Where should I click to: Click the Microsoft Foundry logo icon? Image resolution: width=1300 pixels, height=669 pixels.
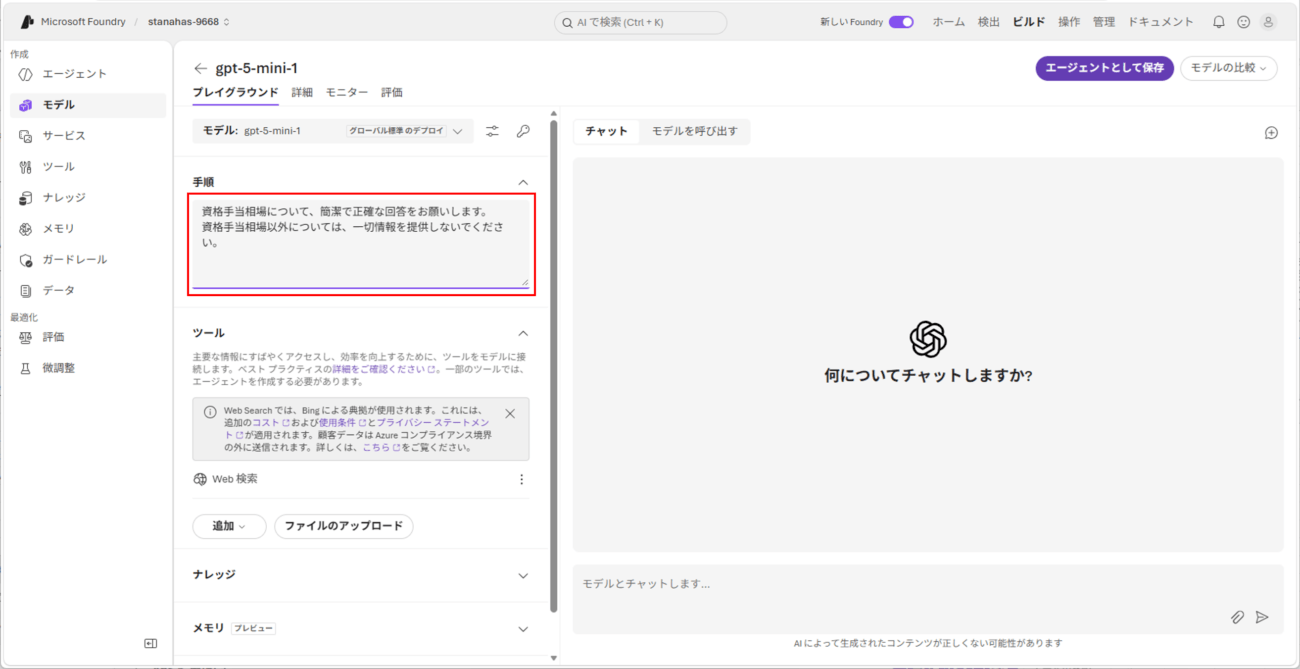[x=28, y=22]
